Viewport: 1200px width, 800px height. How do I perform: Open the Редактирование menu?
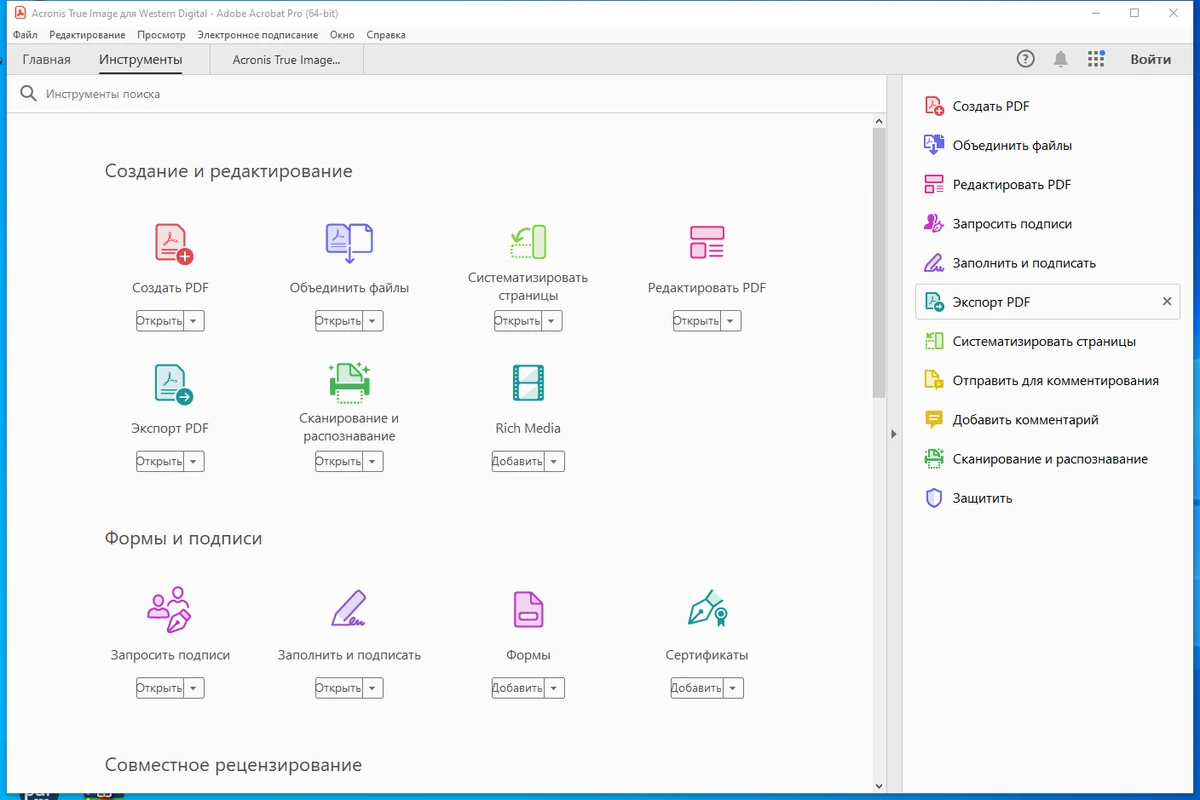coord(87,35)
